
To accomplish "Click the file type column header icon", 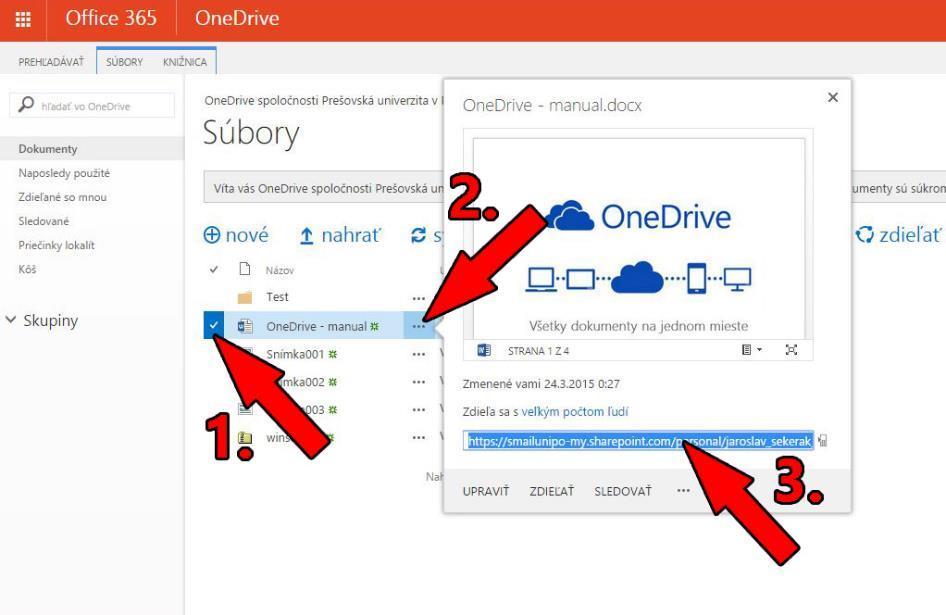I will tap(244, 269).
